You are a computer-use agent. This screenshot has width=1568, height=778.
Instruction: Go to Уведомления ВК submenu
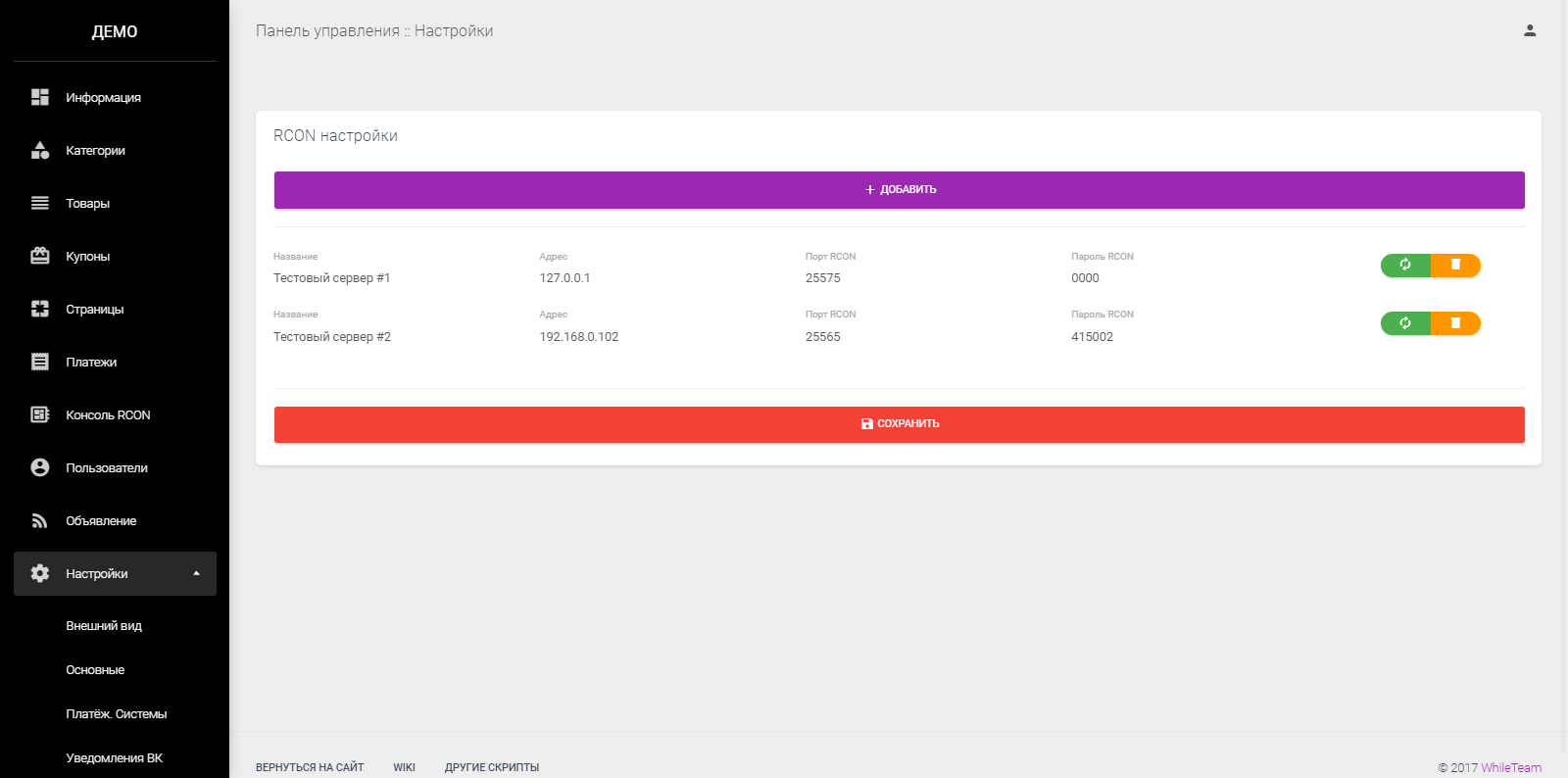(115, 757)
